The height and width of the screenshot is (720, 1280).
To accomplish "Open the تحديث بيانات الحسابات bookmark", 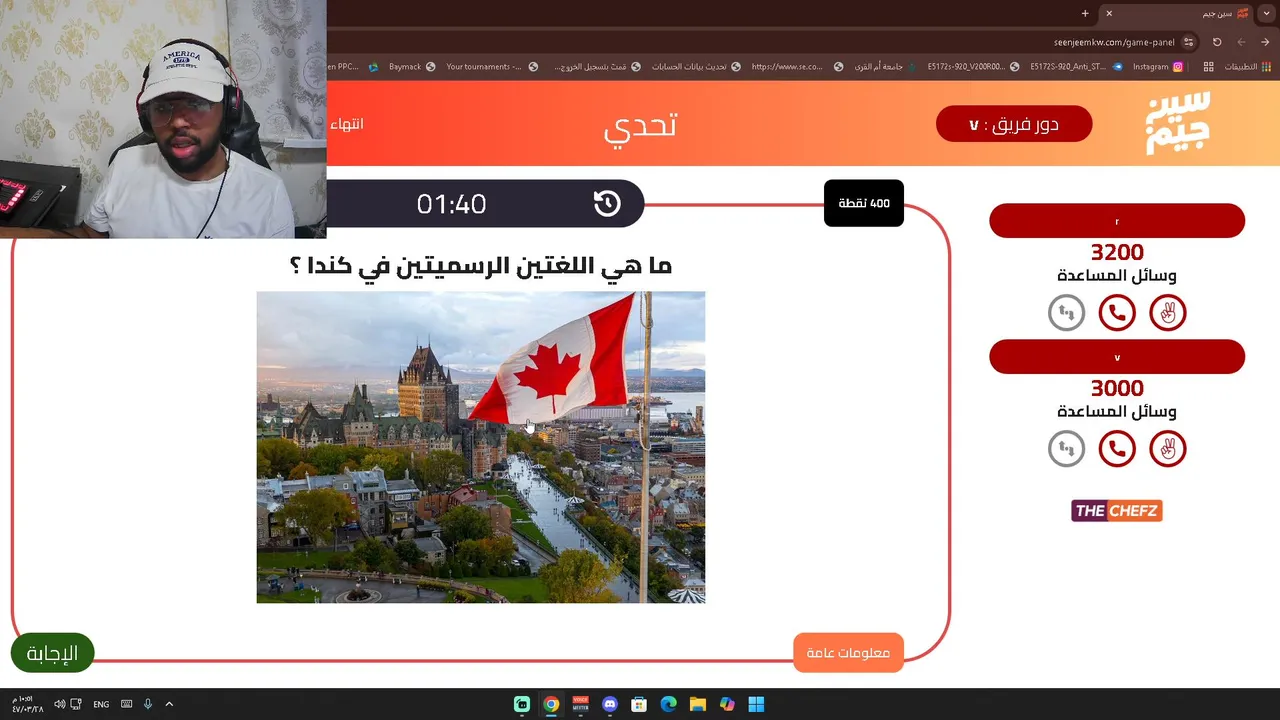I will click(696, 67).
